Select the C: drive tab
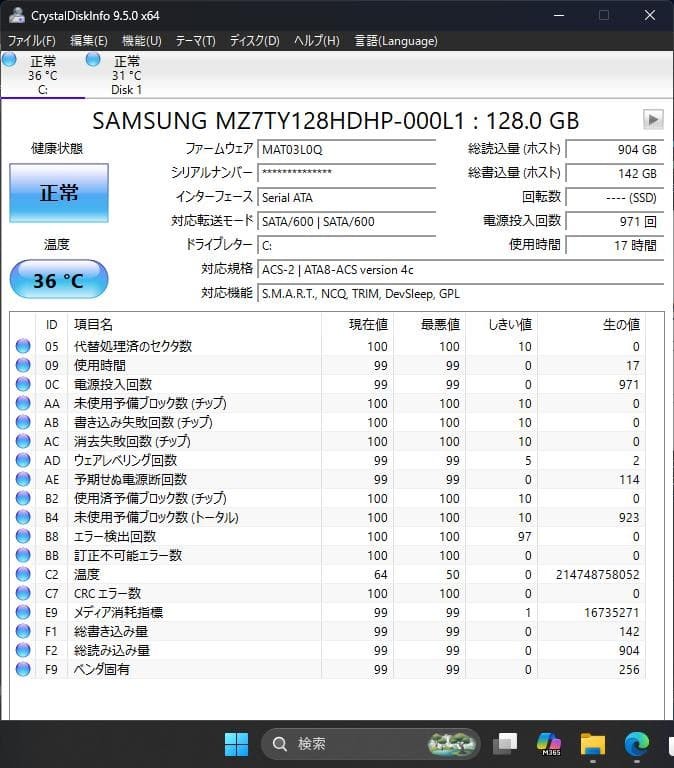 [42, 75]
